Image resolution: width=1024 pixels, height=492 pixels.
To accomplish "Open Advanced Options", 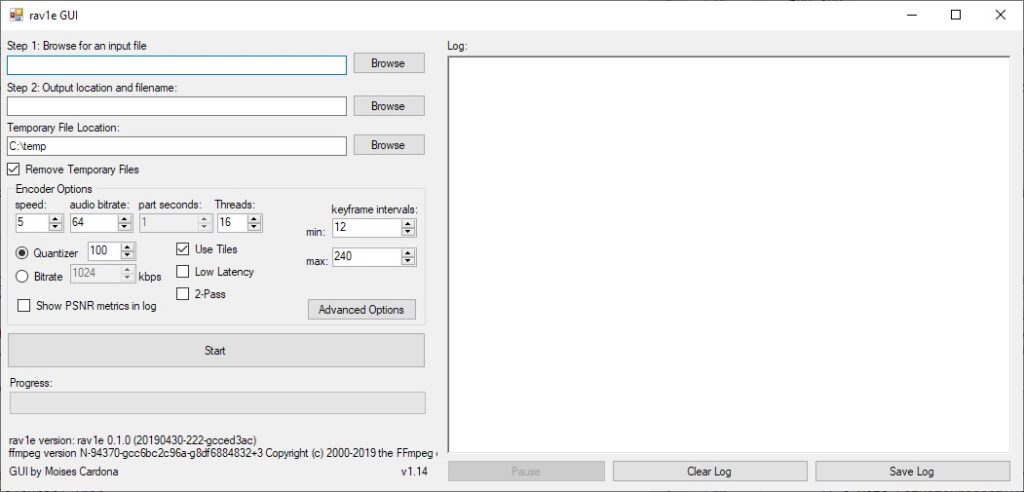I will pos(362,310).
